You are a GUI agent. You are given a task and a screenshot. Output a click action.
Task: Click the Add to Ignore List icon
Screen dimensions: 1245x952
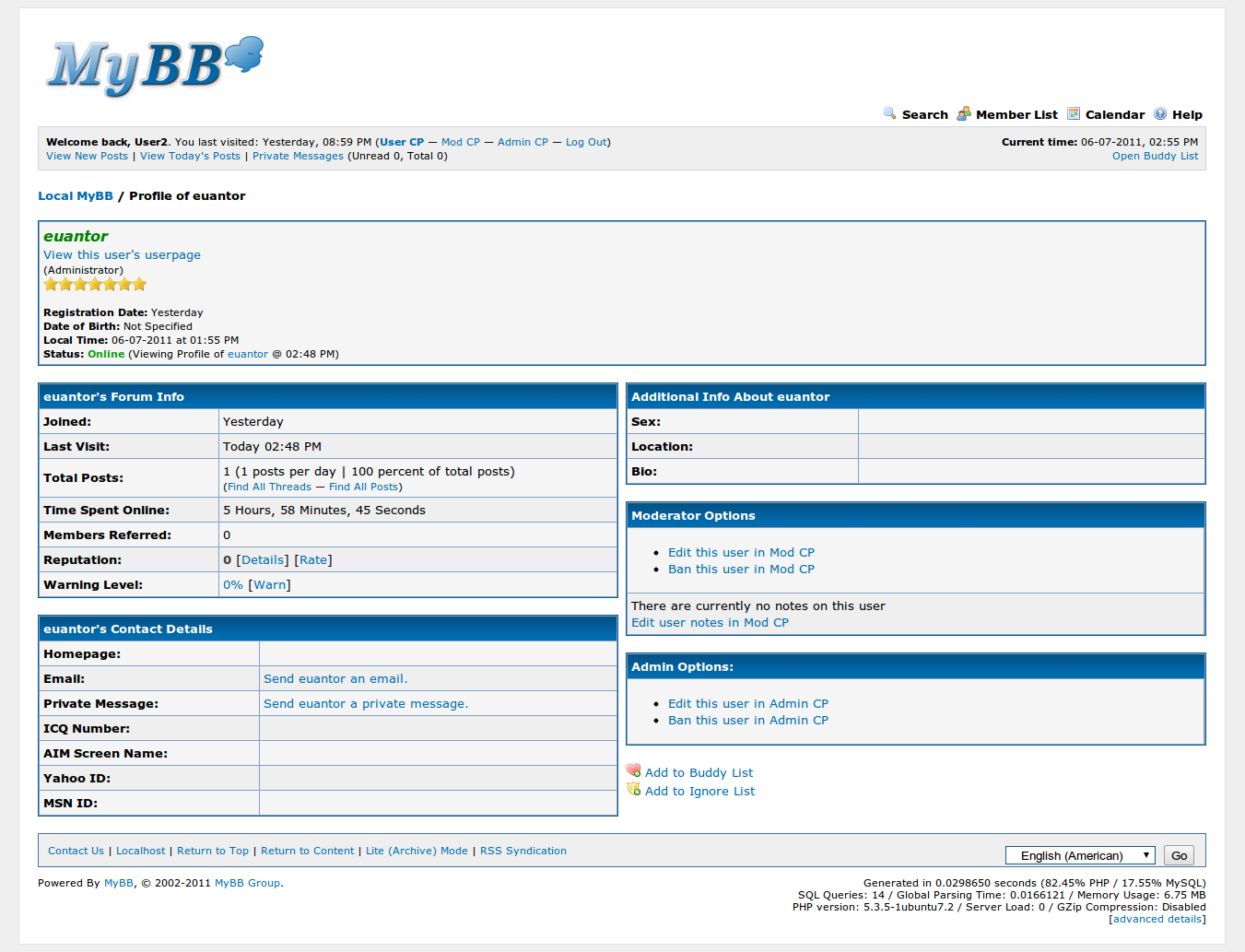(633, 790)
